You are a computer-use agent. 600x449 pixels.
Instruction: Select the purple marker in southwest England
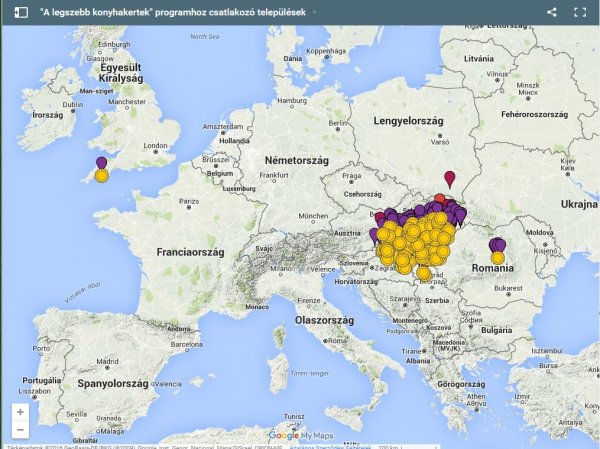coord(101,162)
